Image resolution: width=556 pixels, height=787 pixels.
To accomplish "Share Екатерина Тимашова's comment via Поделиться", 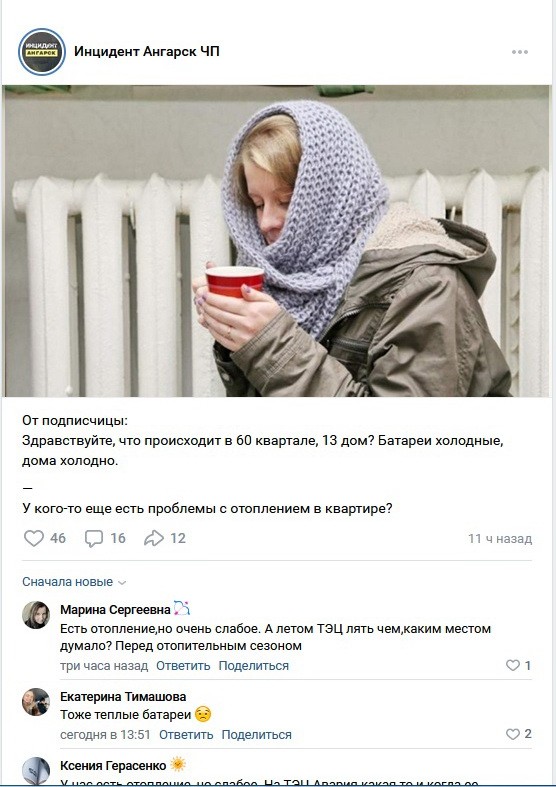I will click(x=256, y=735).
